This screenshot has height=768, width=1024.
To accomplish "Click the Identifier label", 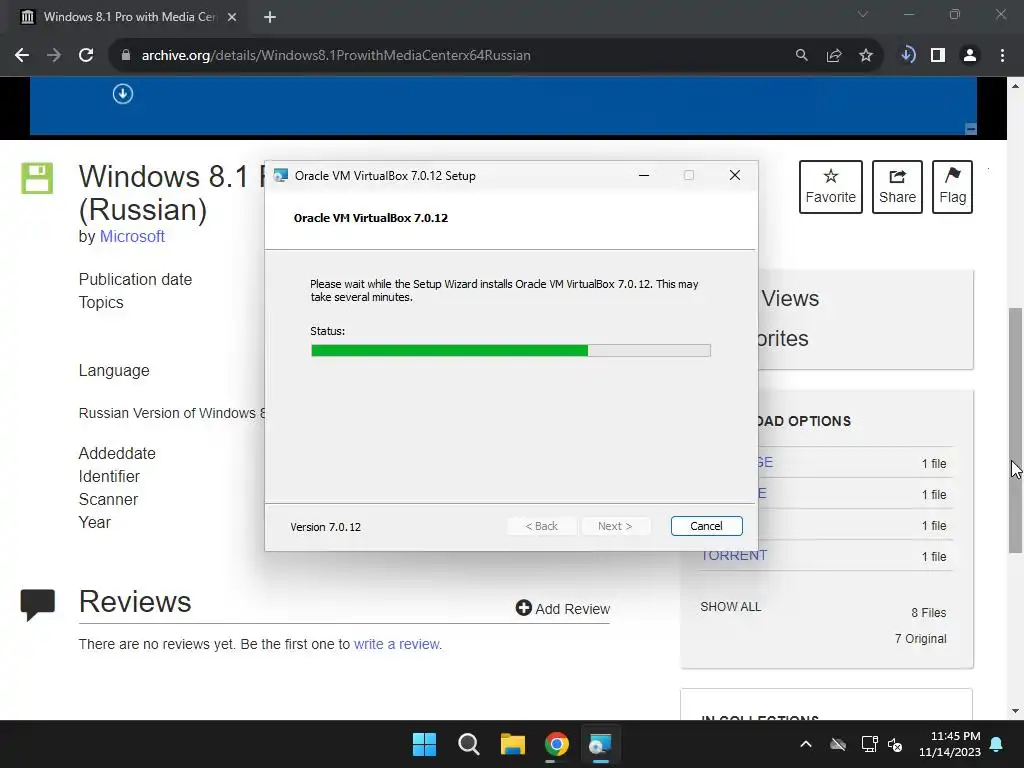I will click(x=109, y=477).
